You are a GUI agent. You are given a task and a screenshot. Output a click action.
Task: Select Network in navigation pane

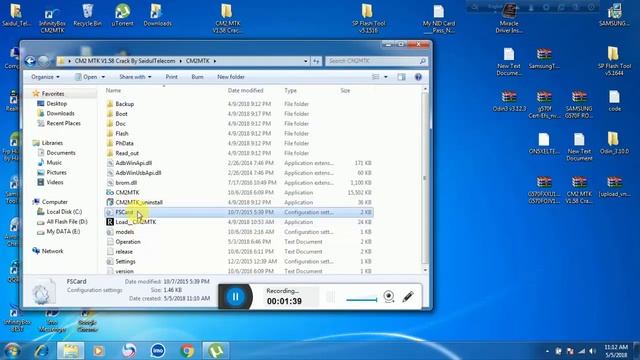pos(52,251)
